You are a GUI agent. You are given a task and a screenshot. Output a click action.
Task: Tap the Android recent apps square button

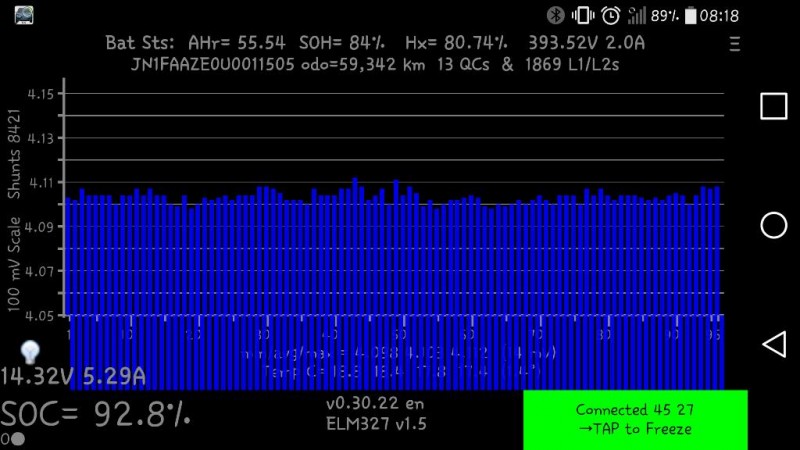click(x=773, y=106)
